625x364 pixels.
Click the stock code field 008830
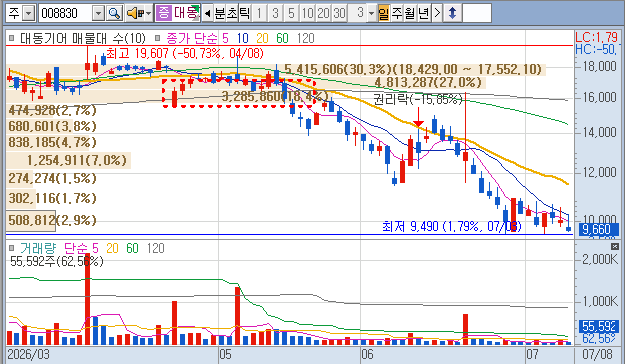pos(65,13)
